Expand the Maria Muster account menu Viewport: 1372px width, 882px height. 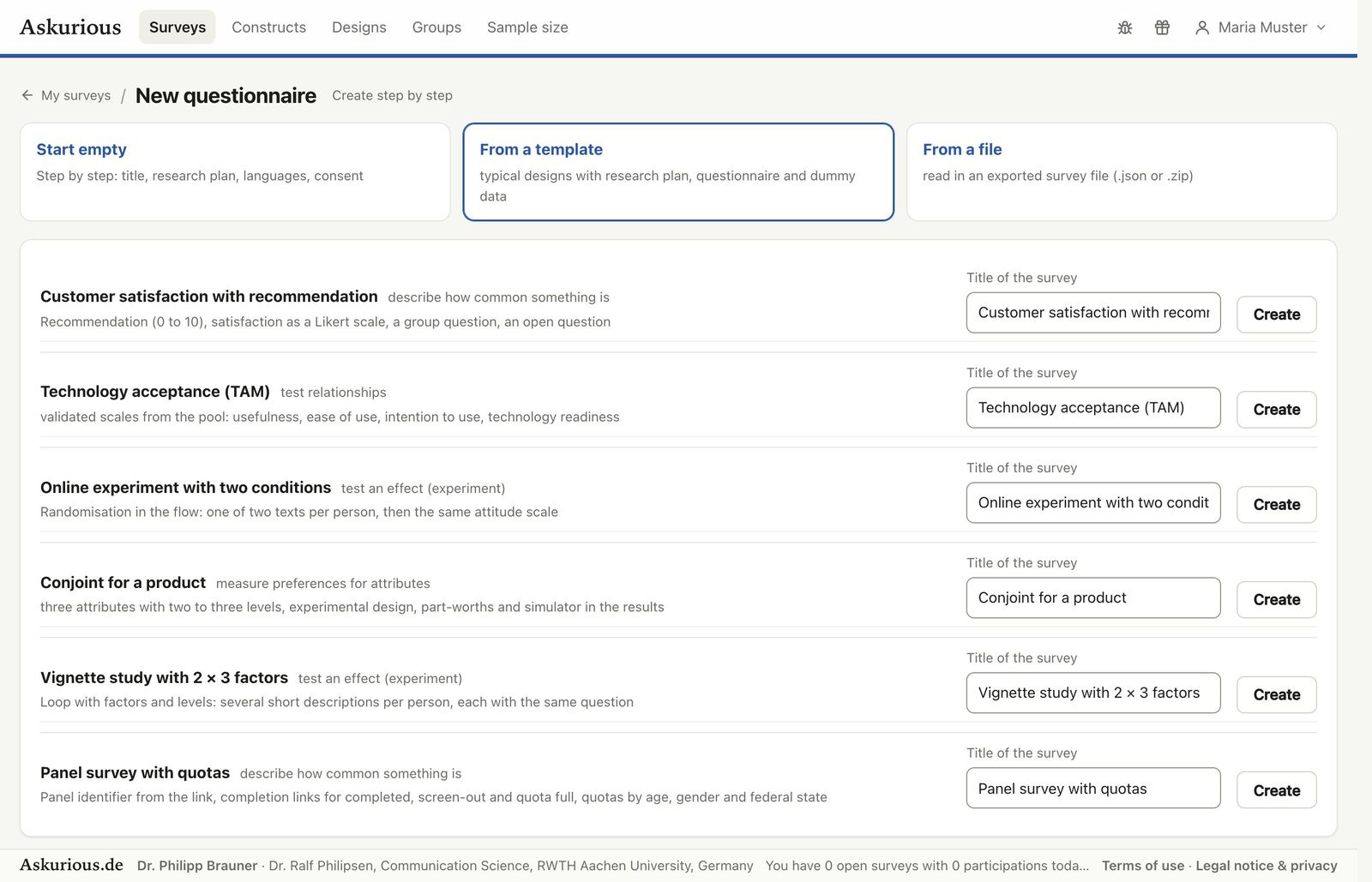(1261, 27)
